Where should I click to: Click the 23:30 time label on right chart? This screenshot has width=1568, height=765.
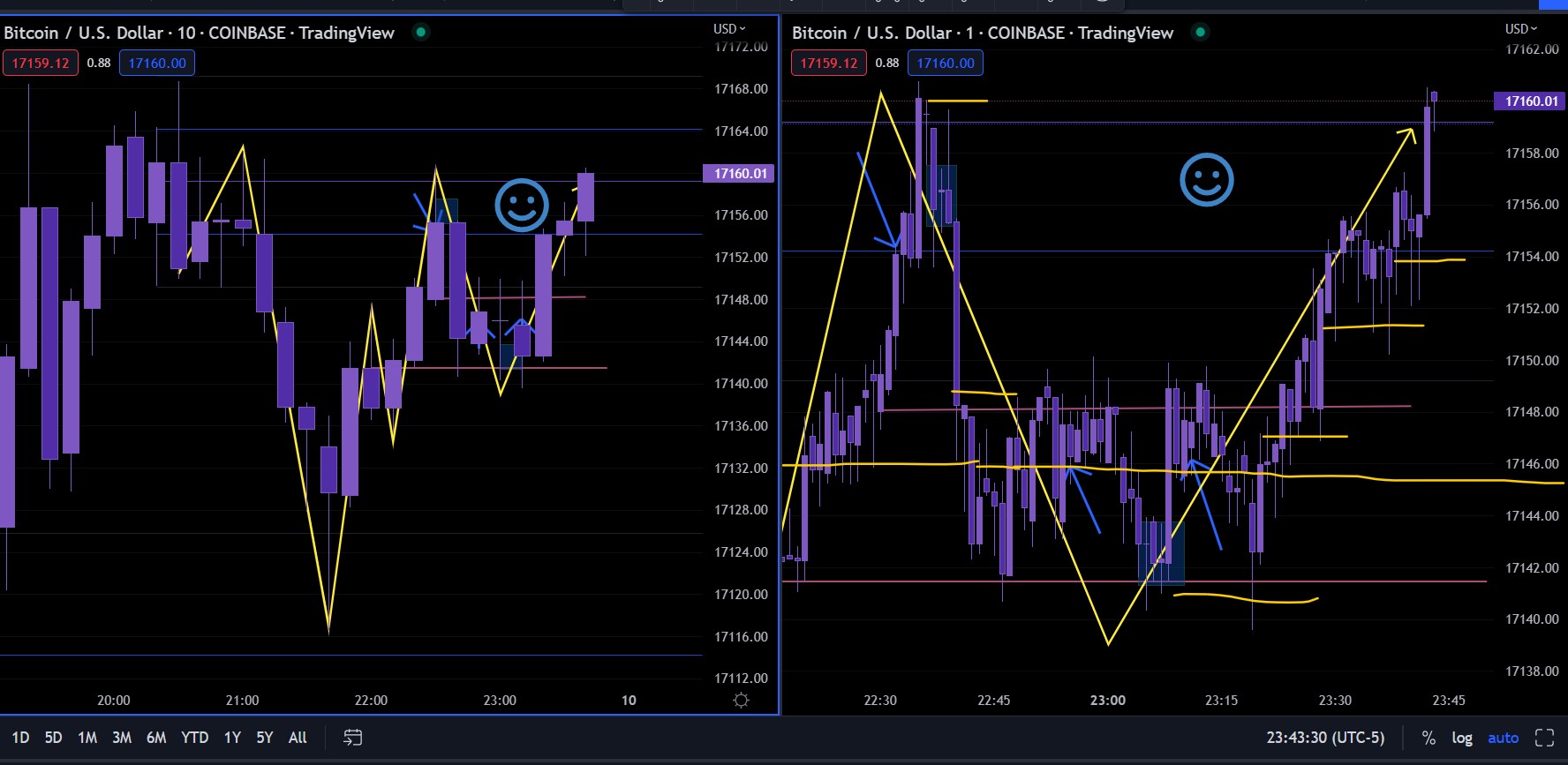[x=1335, y=701]
